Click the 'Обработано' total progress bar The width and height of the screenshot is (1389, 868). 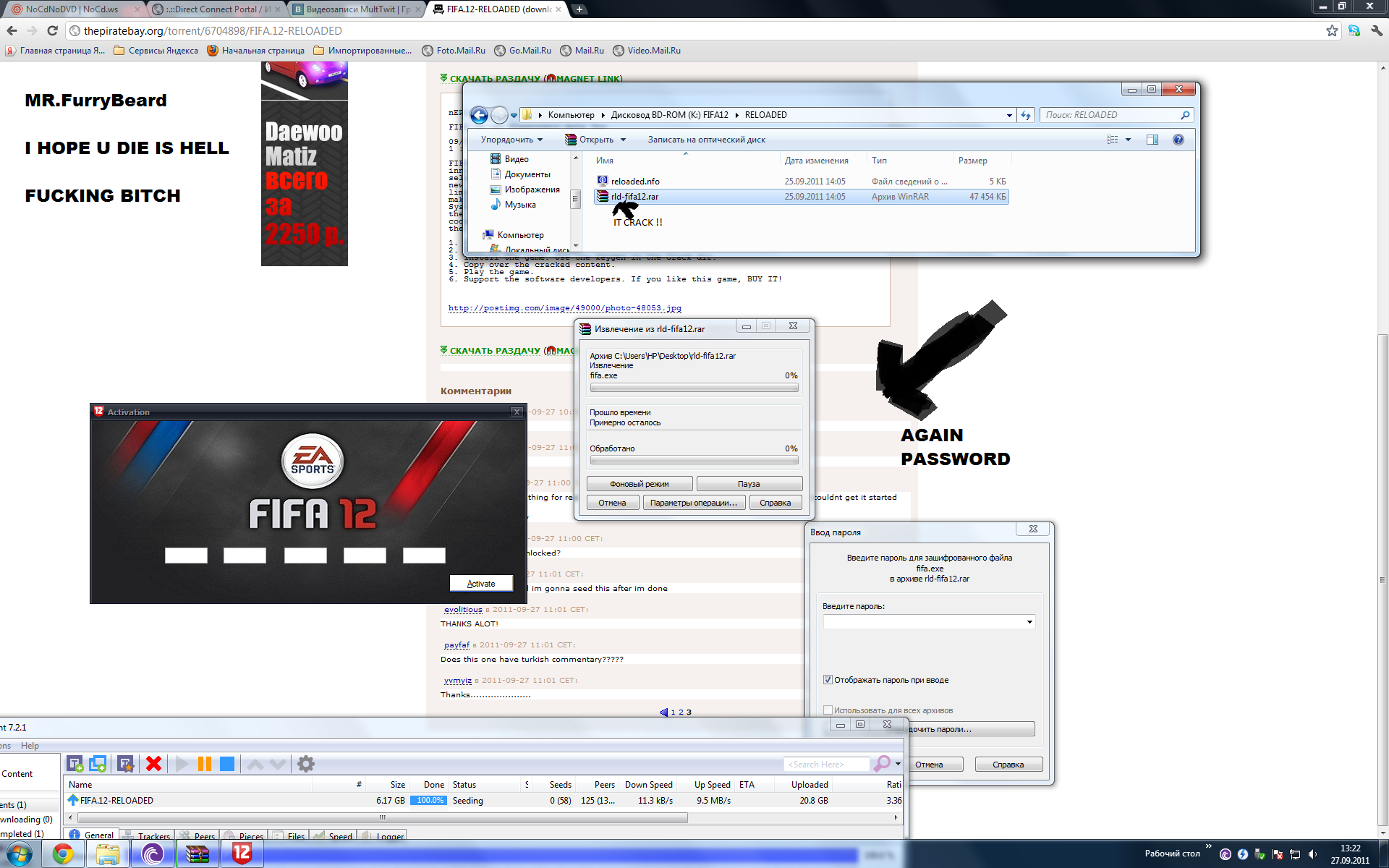pyautogui.click(x=694, y=460)
